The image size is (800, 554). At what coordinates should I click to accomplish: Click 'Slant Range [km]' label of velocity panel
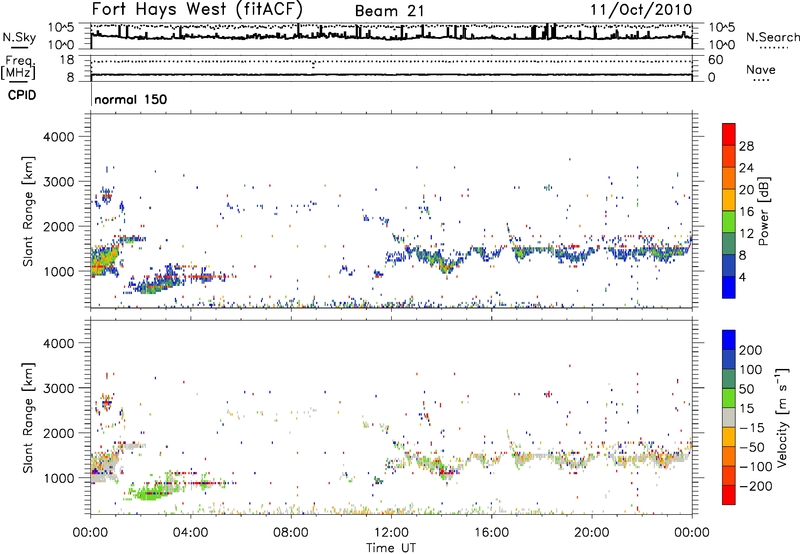tap(28, 417)
